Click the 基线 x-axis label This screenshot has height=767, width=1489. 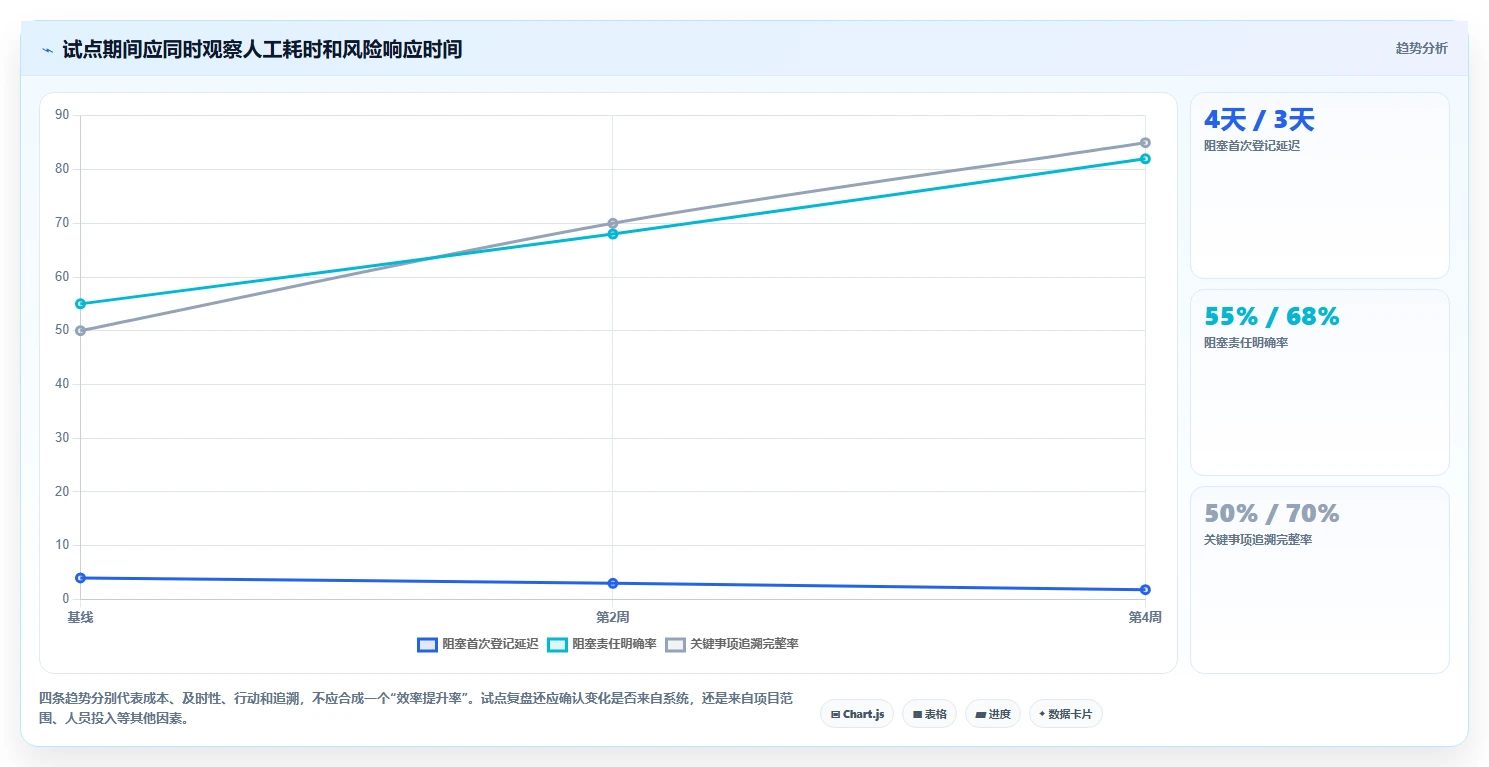(x=80, y=617)
